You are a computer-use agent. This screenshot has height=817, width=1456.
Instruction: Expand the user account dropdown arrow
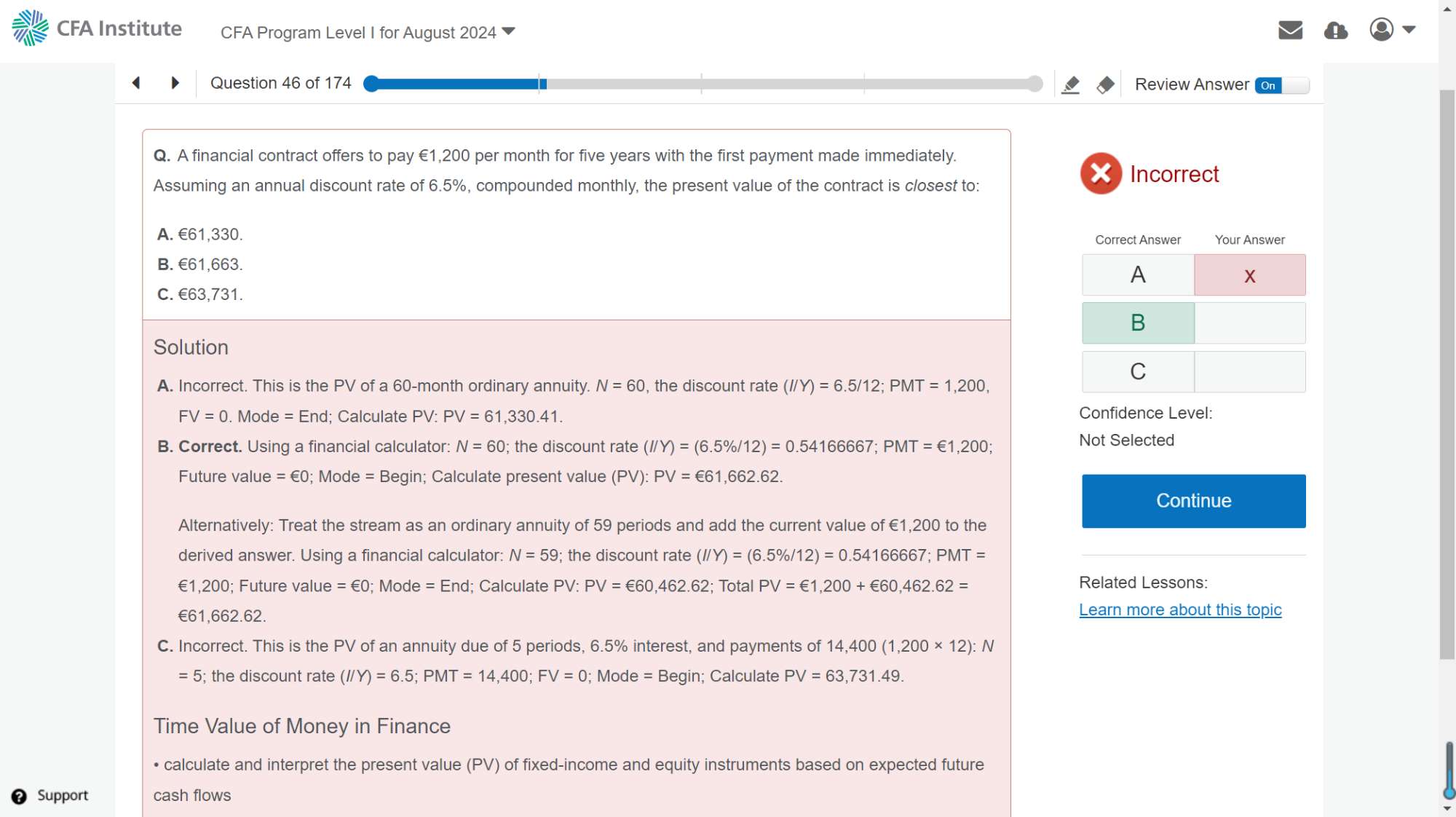[x=1409, y=30]
